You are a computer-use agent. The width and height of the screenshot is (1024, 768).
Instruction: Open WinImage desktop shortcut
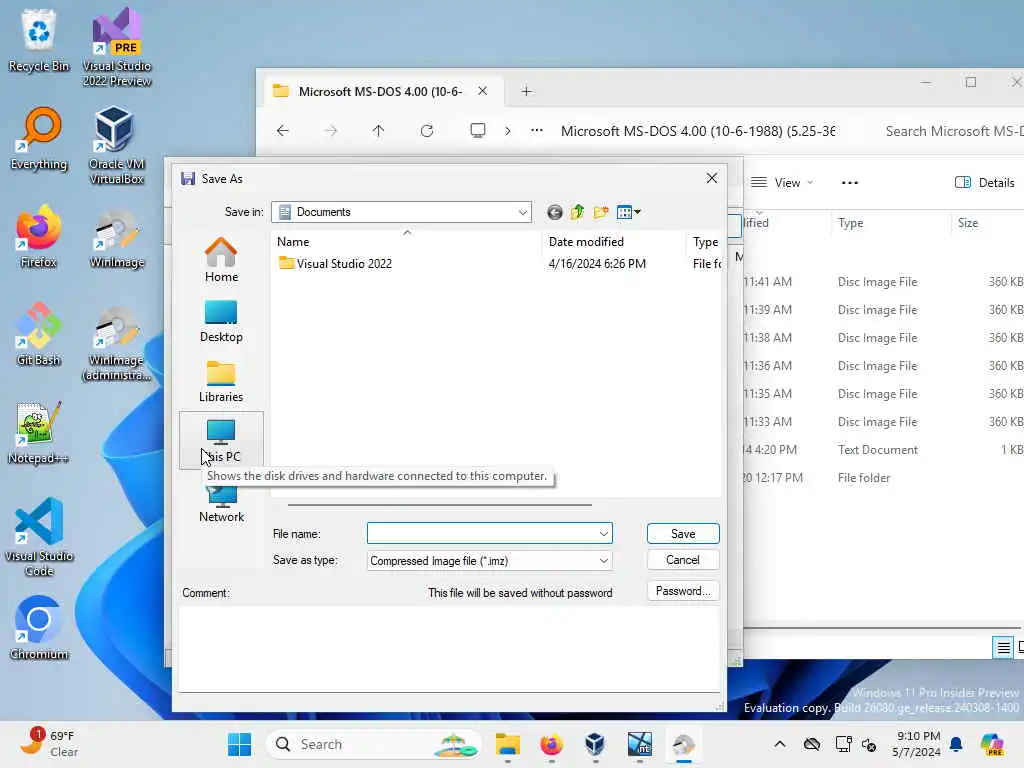coord(117,238)
